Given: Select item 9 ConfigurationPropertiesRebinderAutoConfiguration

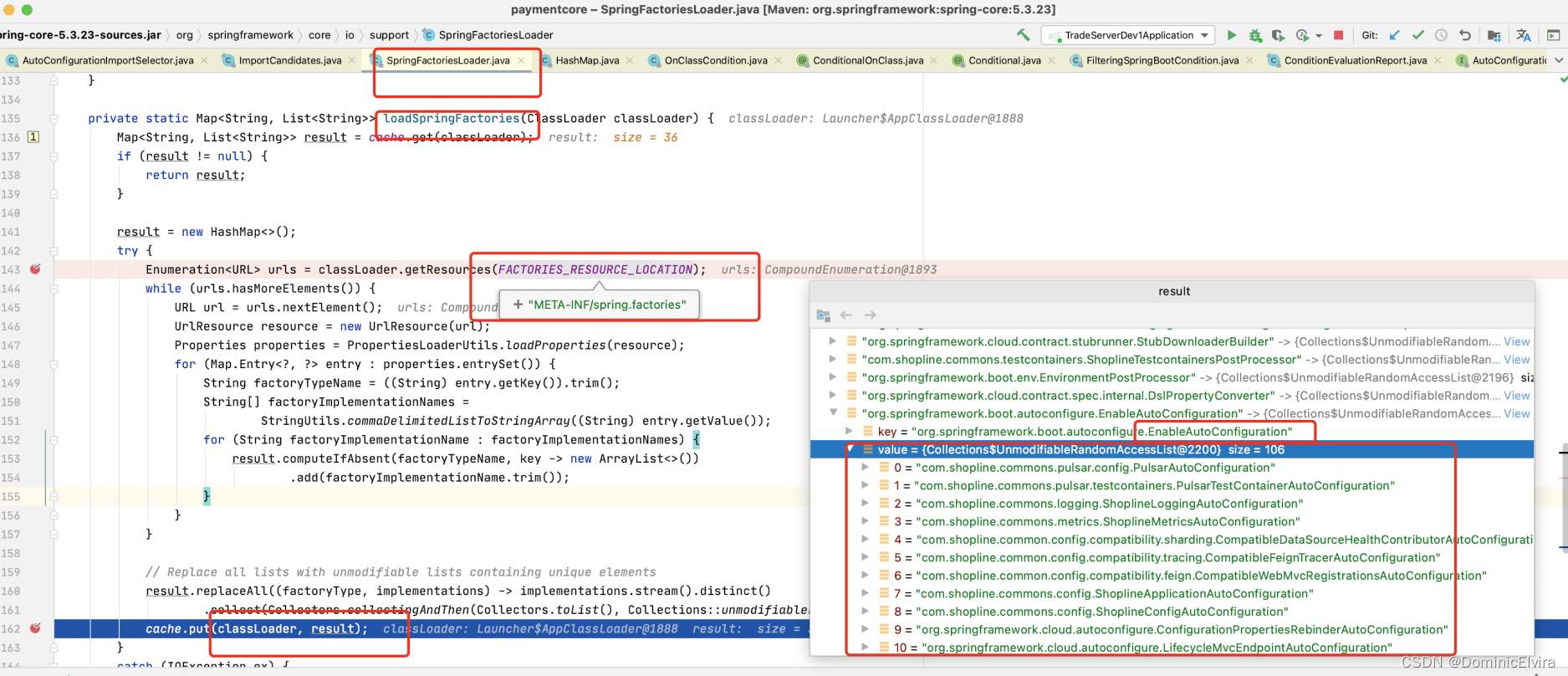Looking at the screenshot, I should [1172, 629].
